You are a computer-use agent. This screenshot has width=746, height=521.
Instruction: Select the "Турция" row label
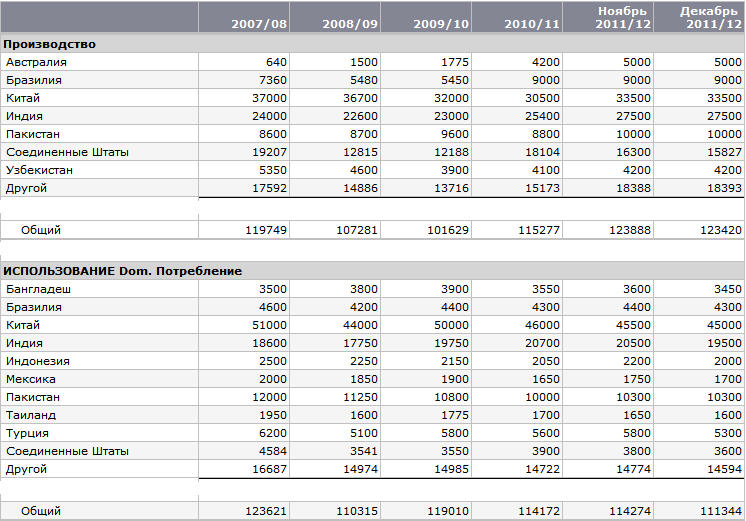(x=28, y=433)
